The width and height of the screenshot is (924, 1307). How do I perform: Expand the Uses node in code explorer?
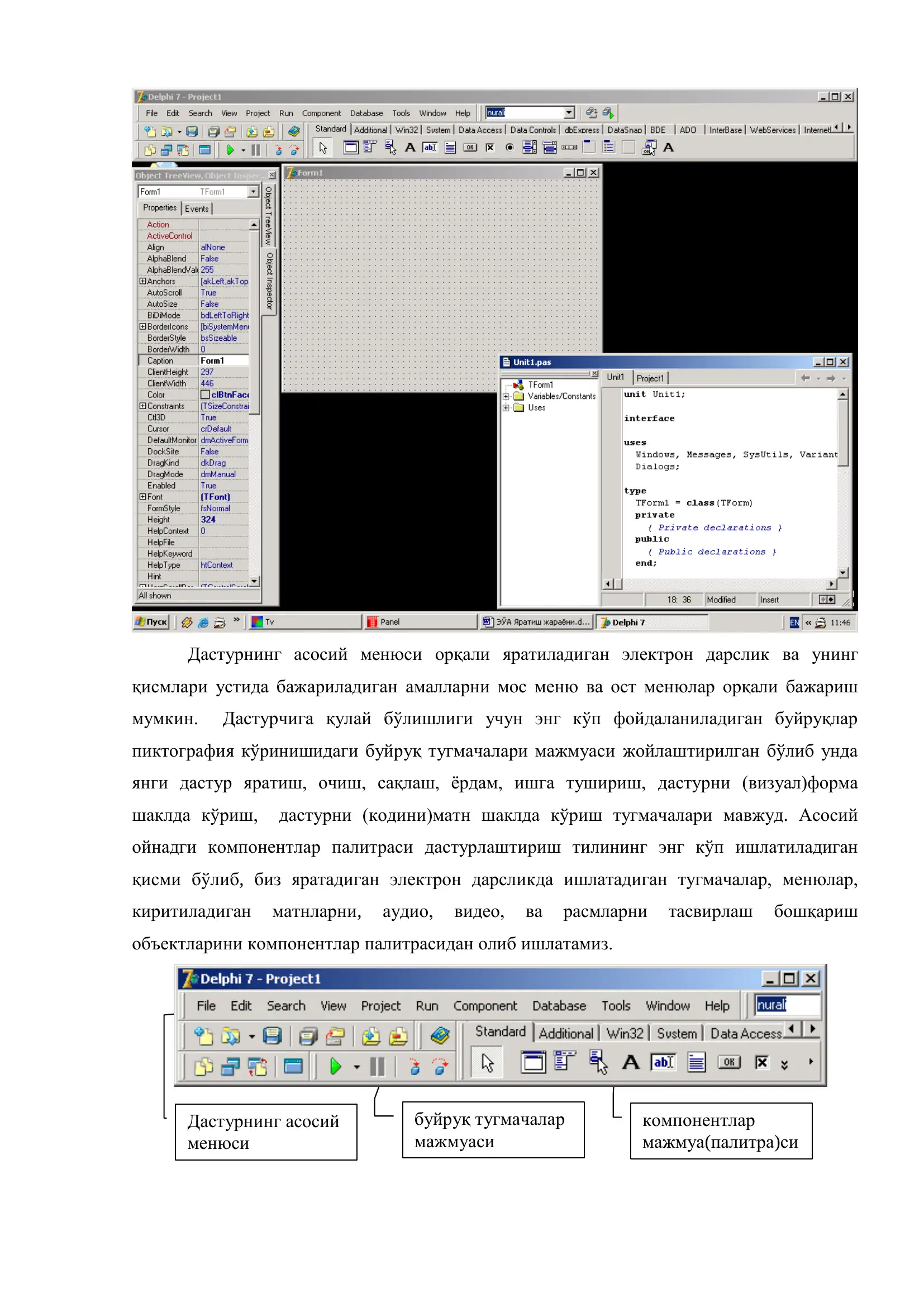click(x=506, y=408)
